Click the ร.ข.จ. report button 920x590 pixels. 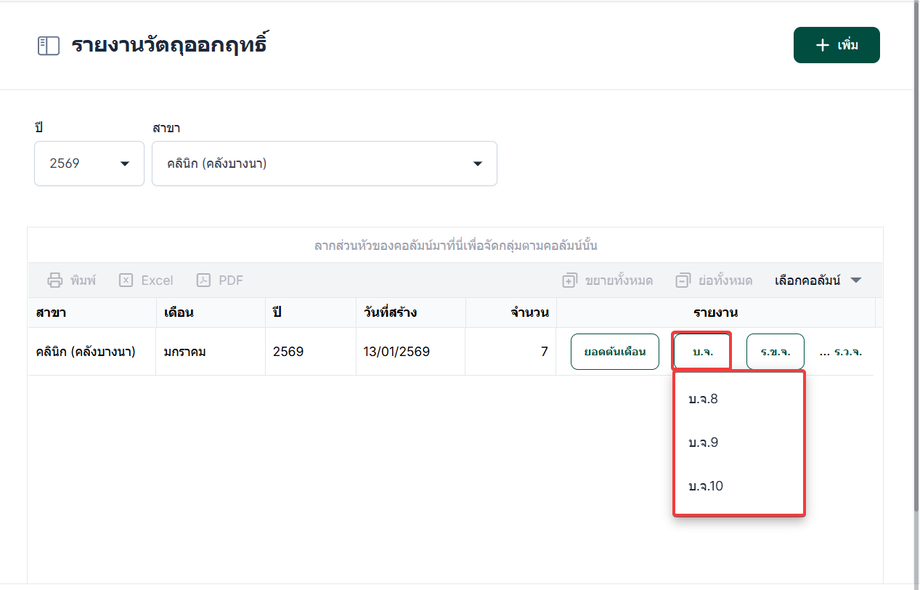[775, 352]
